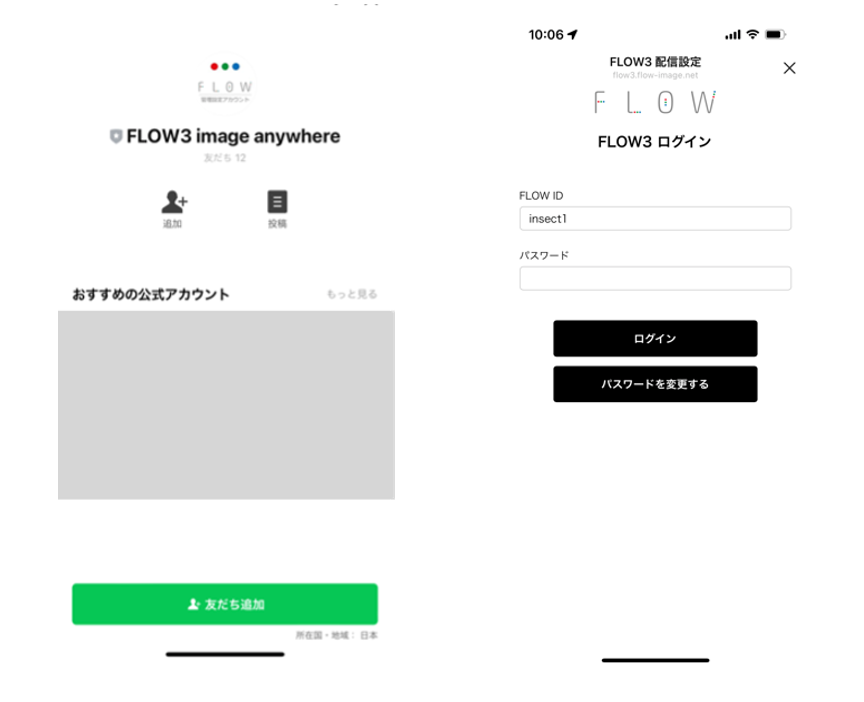
Task: Tap the FLOW3 image anywhere account name
Action: coord(233,137)
